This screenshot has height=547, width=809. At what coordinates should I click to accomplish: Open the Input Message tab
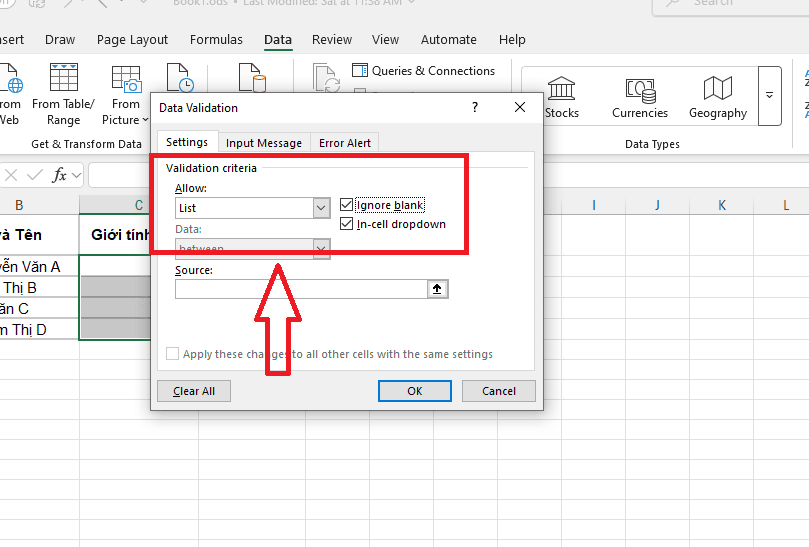click(x=264, y=143)
